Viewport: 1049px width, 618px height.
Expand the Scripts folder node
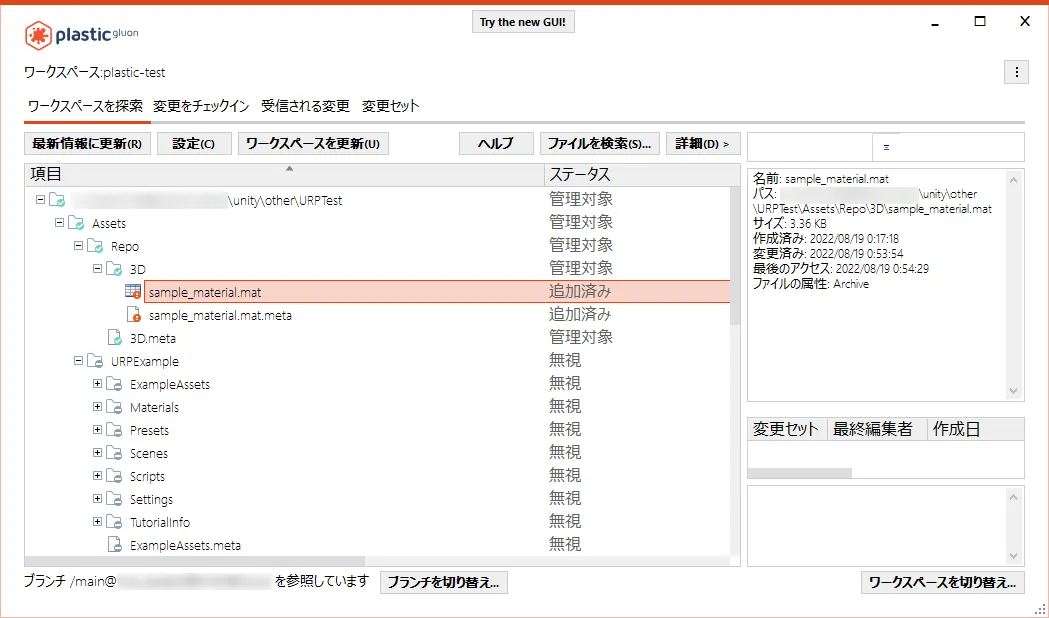pyautogui.click(x=97, y=475)
